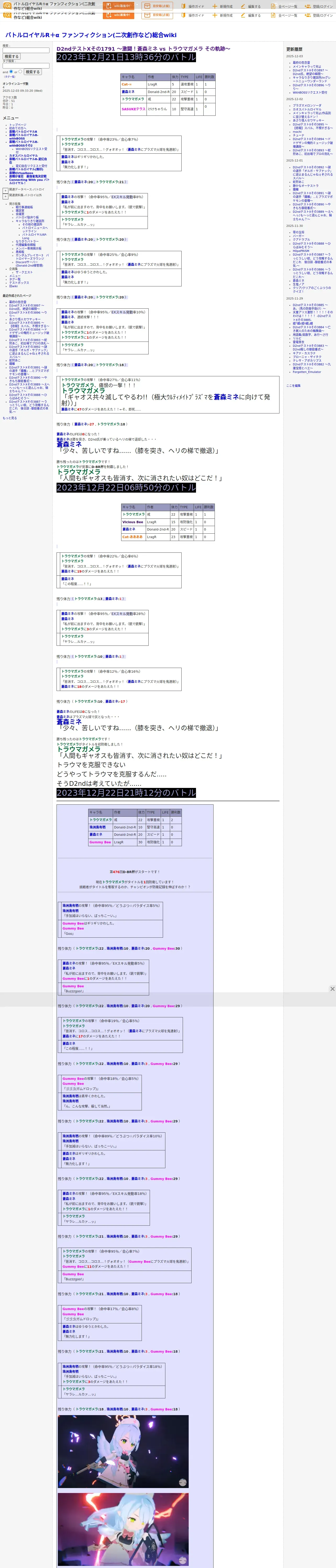
Task: Click SASUKEテラス cell in first table
Action: tap(133, 109)
